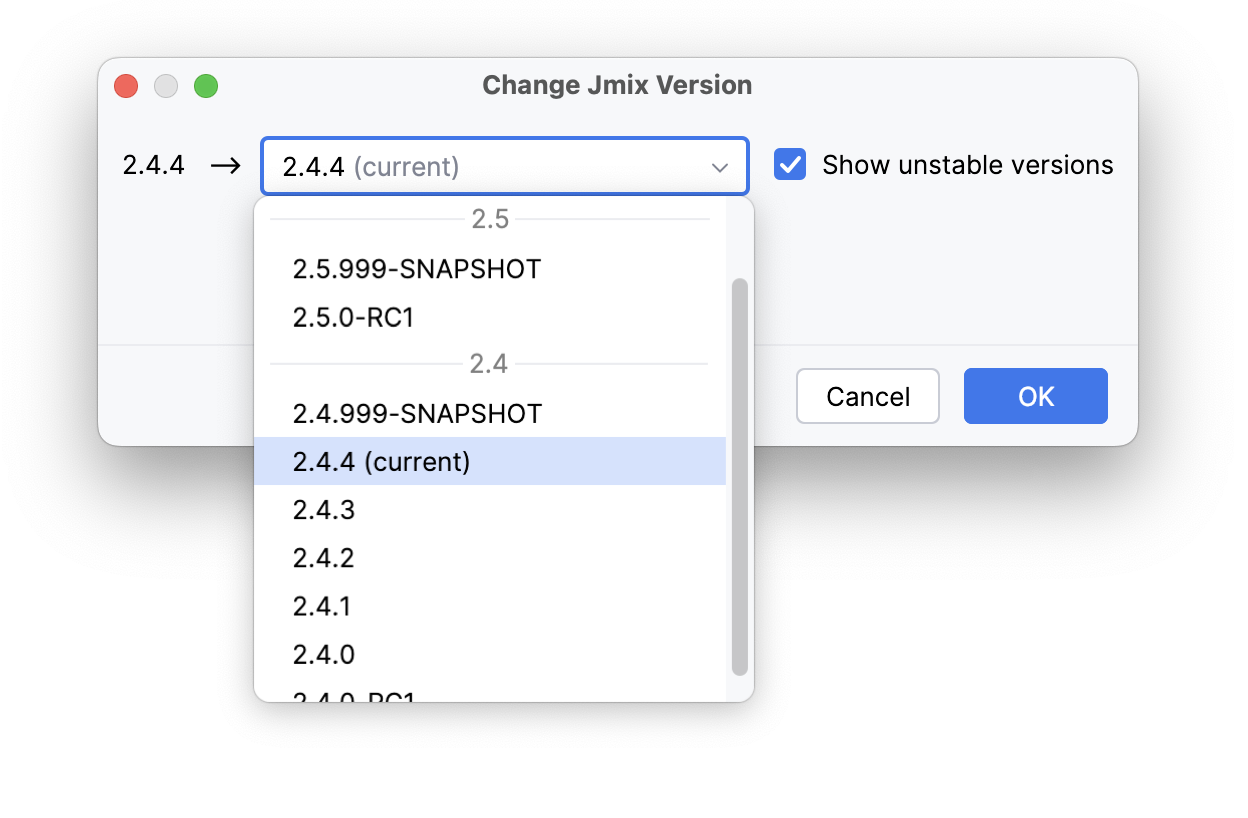This screenshot has height=818, width=1248.
Task: Close the dialog with red button
Action: (x=126, y=86)
